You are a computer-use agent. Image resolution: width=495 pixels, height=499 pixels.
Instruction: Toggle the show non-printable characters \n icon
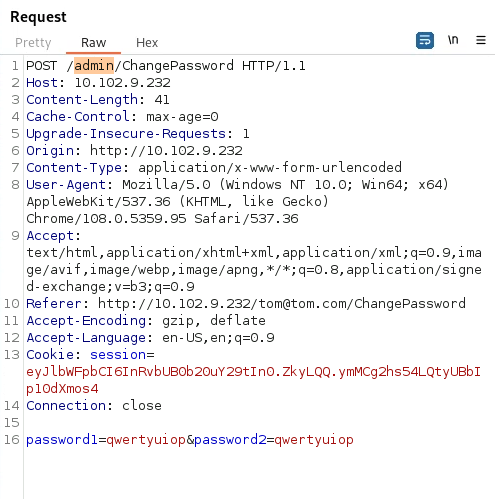click(453, 40)
